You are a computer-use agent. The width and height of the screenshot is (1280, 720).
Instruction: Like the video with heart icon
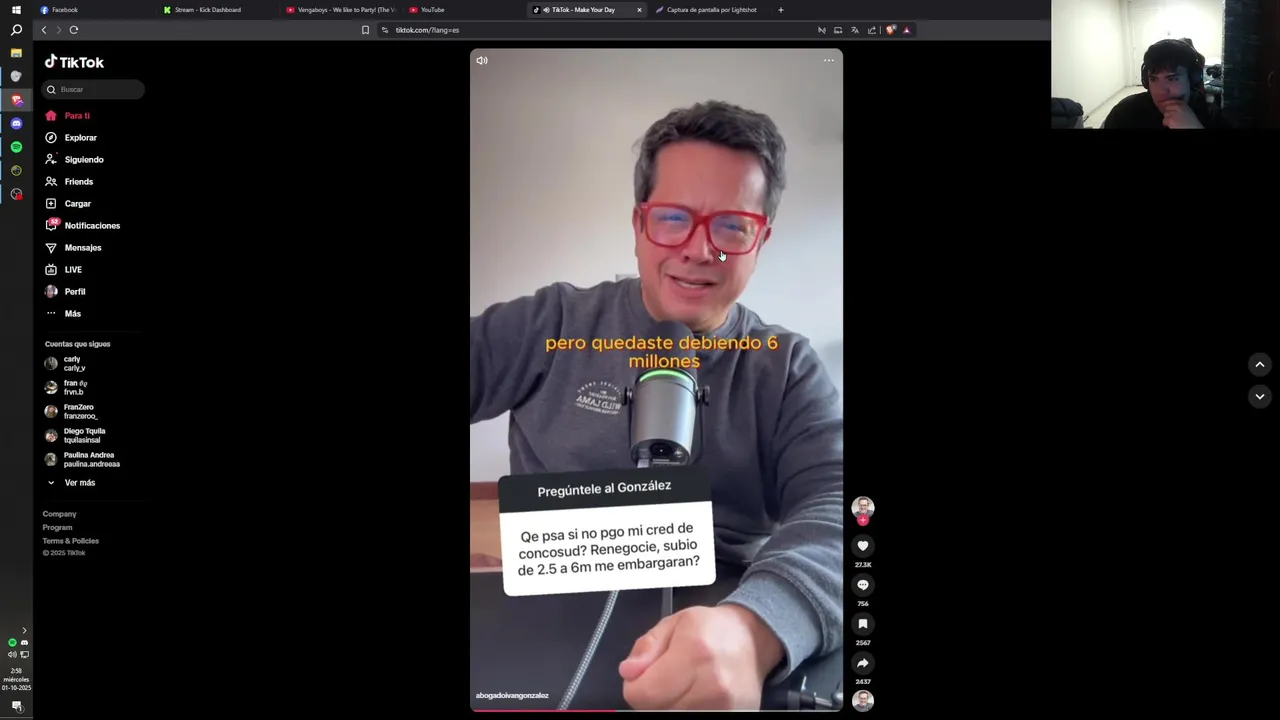coord(863,546)
